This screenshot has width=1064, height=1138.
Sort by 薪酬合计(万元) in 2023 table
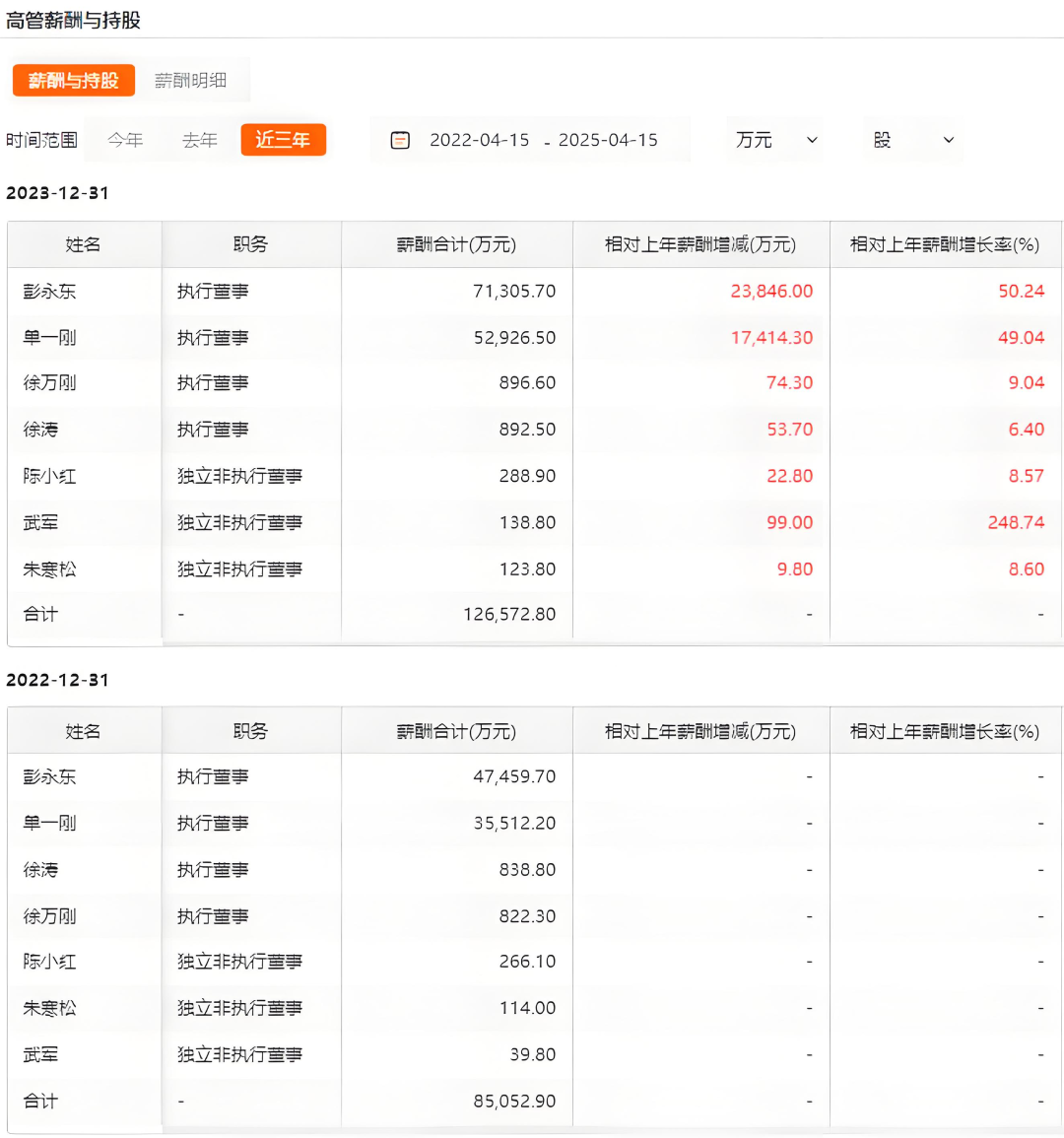pyautogui.click(x=456, y=244)
